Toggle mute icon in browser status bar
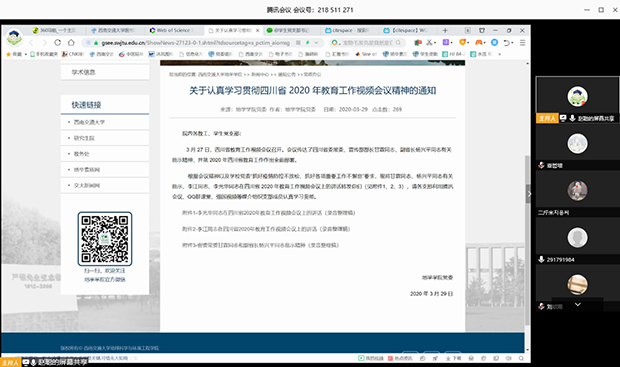This screenshot has height=367, width=620. pyautogui.click(x=509, y=358)
